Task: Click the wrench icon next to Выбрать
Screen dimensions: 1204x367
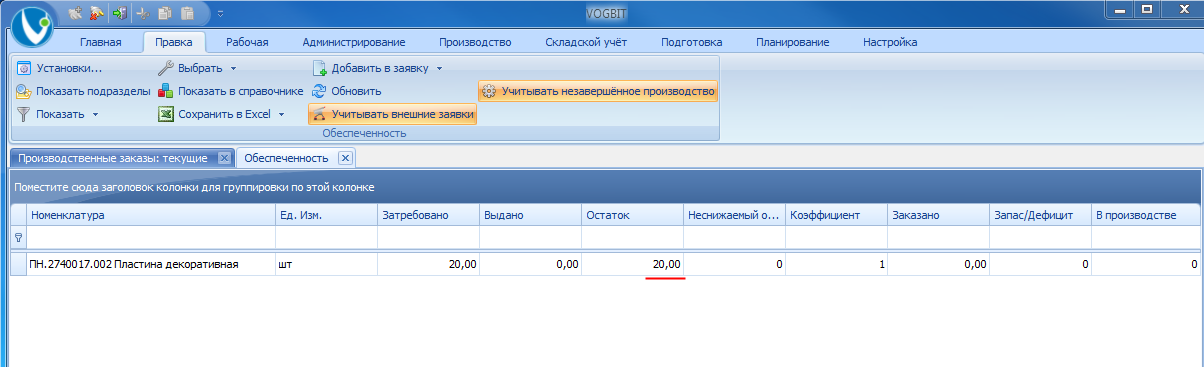Action: (x=166, y=68)
